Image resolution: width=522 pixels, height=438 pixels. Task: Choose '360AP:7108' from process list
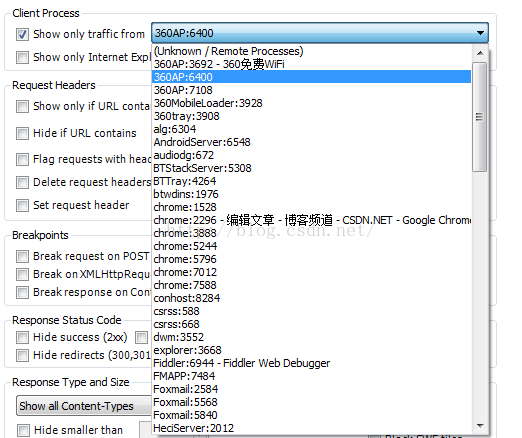click(x=312, y=90)
